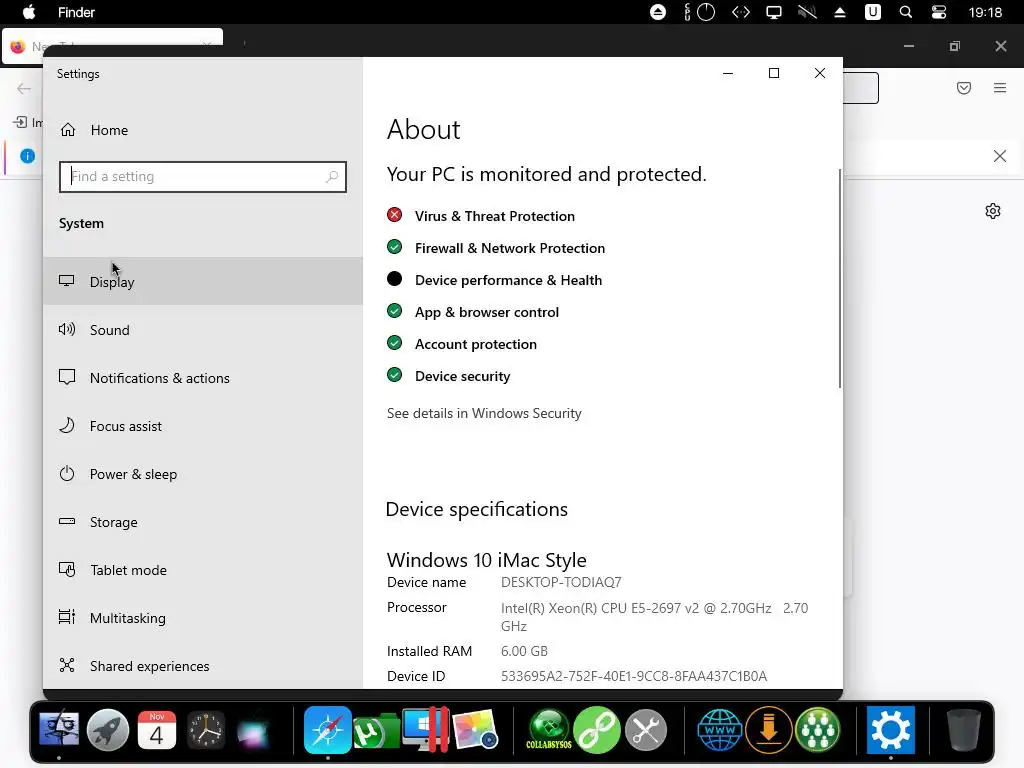1024x768 pixels.
Task: Click the green Firewall & Network Protection status icon
Action: 394,247
